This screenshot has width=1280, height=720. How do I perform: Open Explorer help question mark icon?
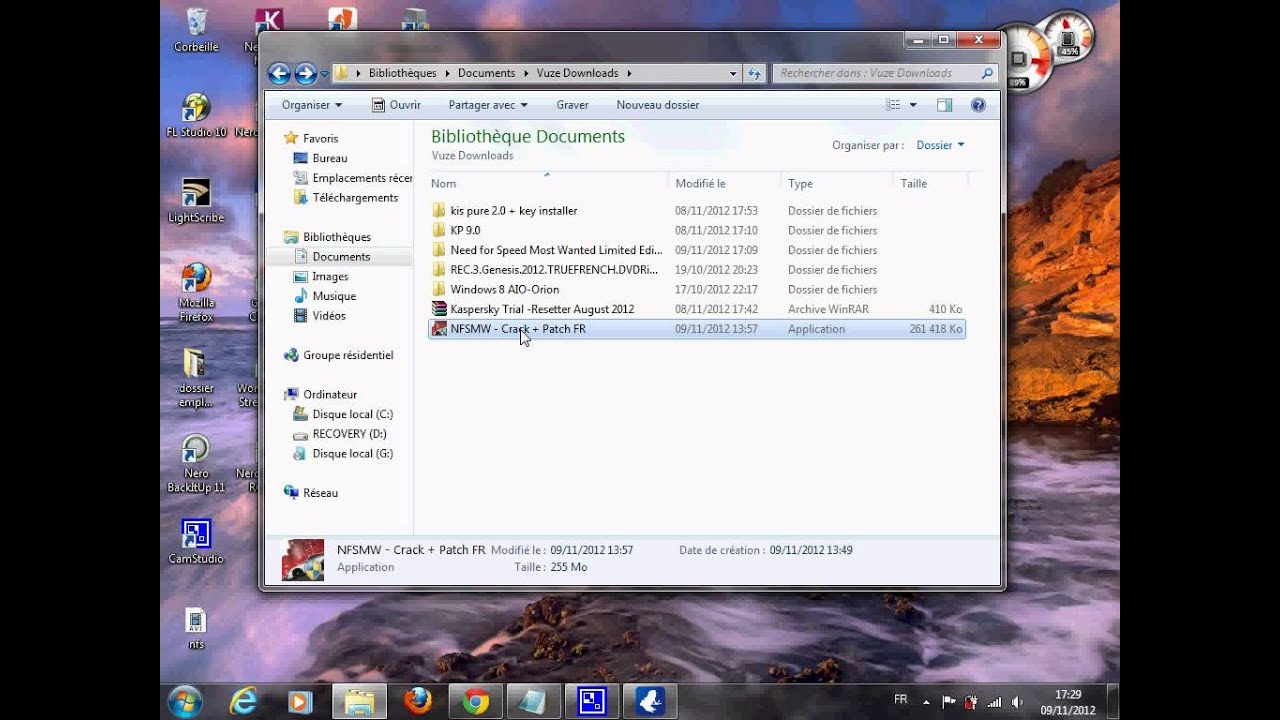pos(978,105)
